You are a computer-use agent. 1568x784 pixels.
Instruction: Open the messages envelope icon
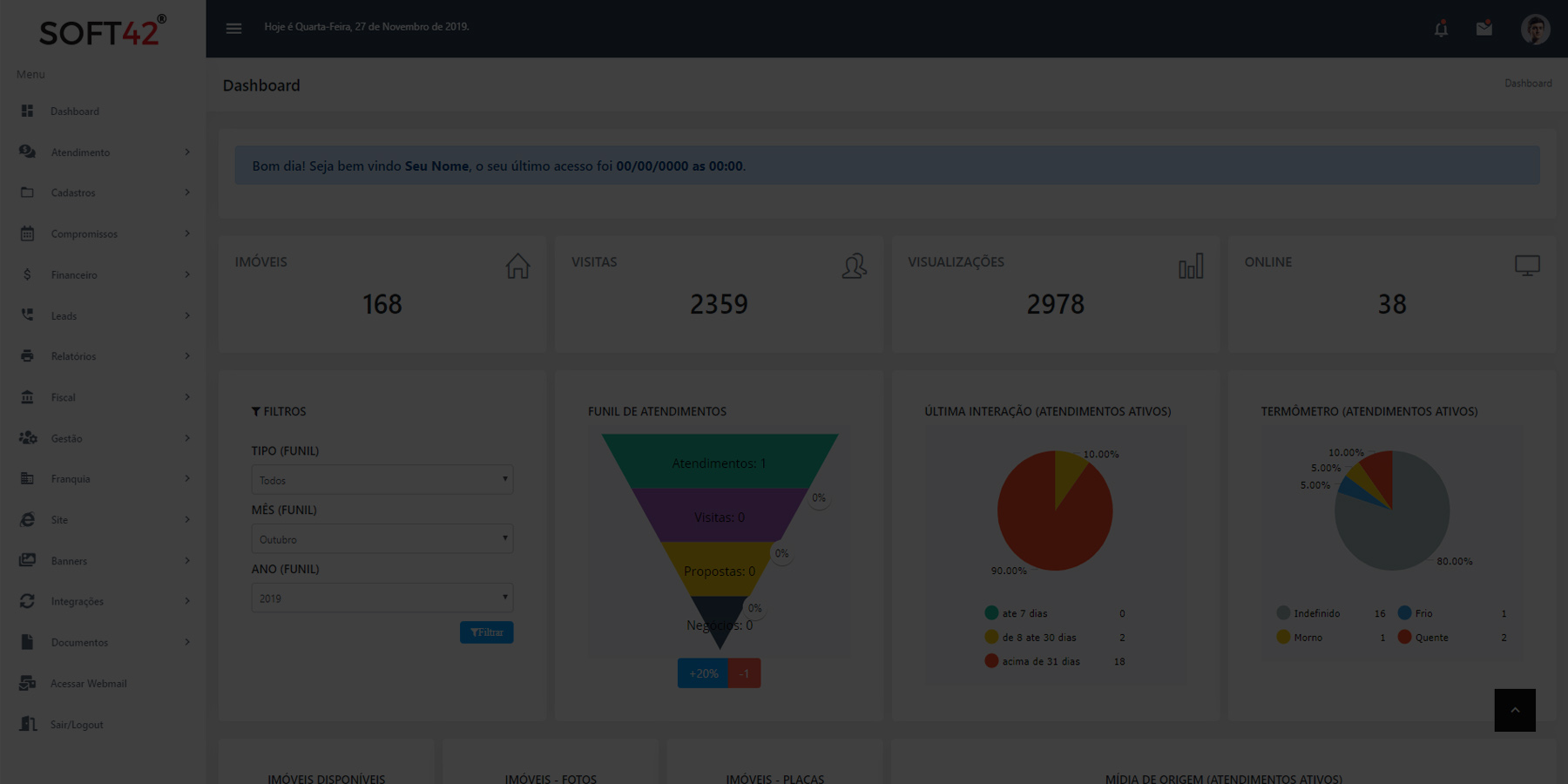tap(1484, 29)
